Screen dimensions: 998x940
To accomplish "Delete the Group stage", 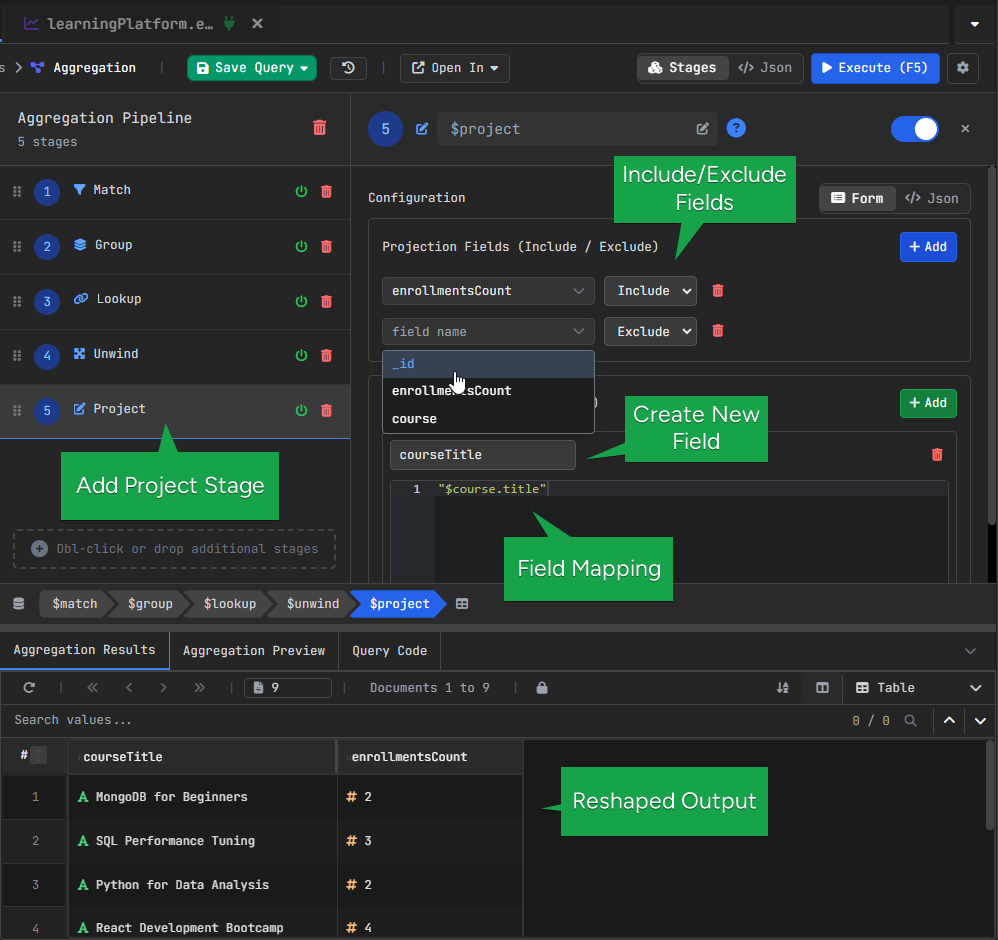I will coord(327,246).
